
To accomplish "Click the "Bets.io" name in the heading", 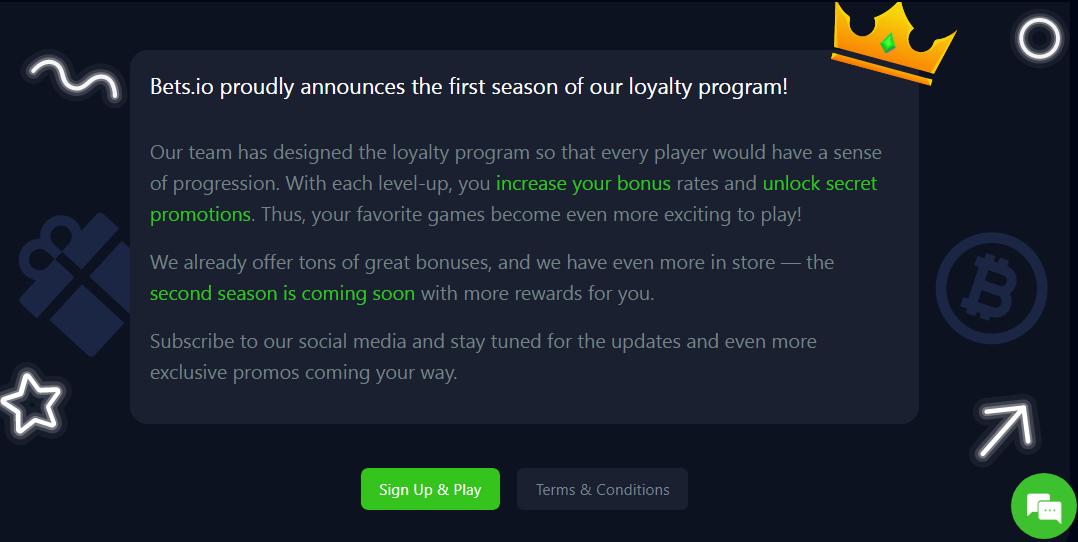I will 182,87.
